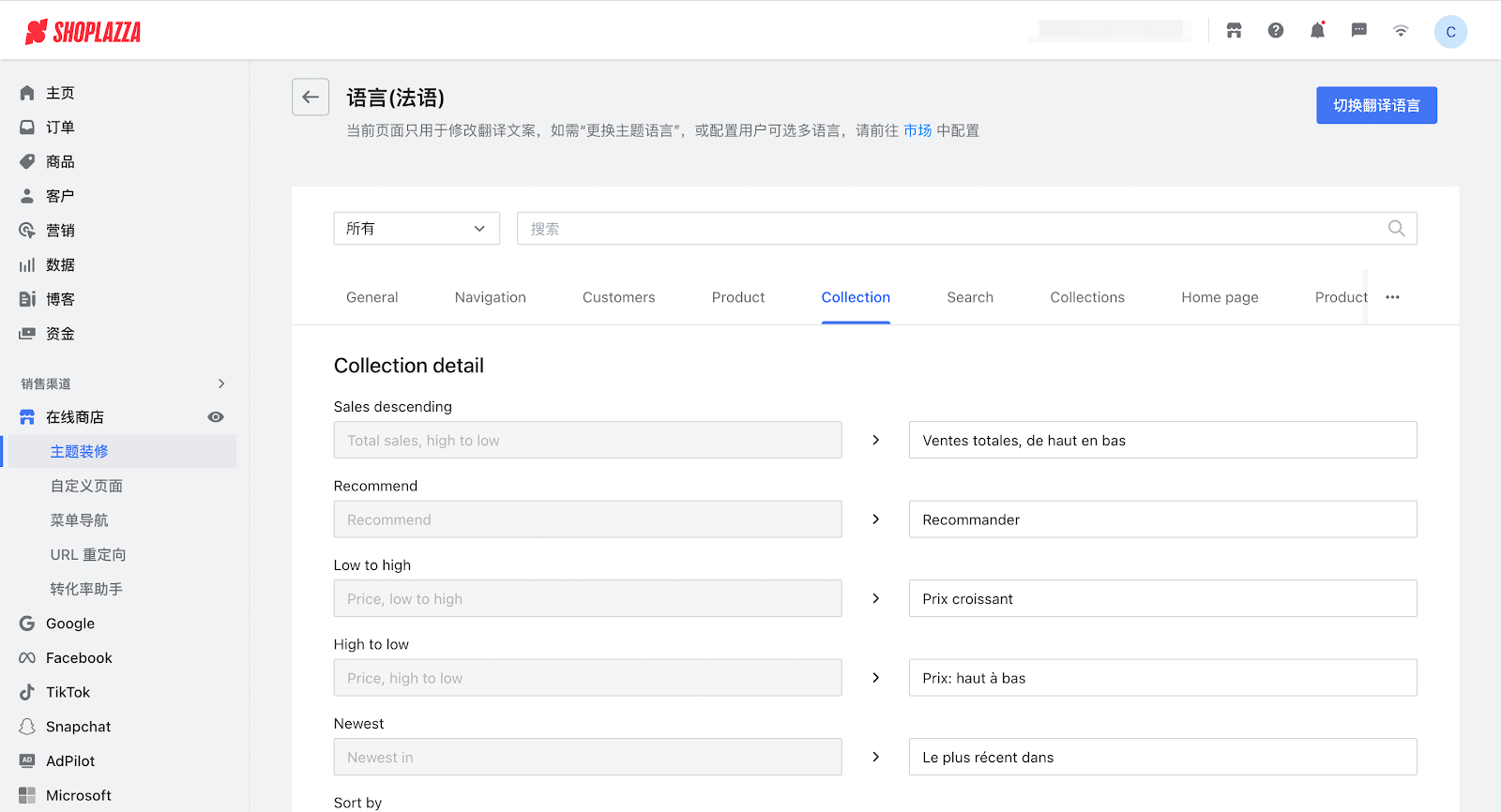1501x812 pixels.
Task: Click the Recommander translation field
Action: point(1162,519)
